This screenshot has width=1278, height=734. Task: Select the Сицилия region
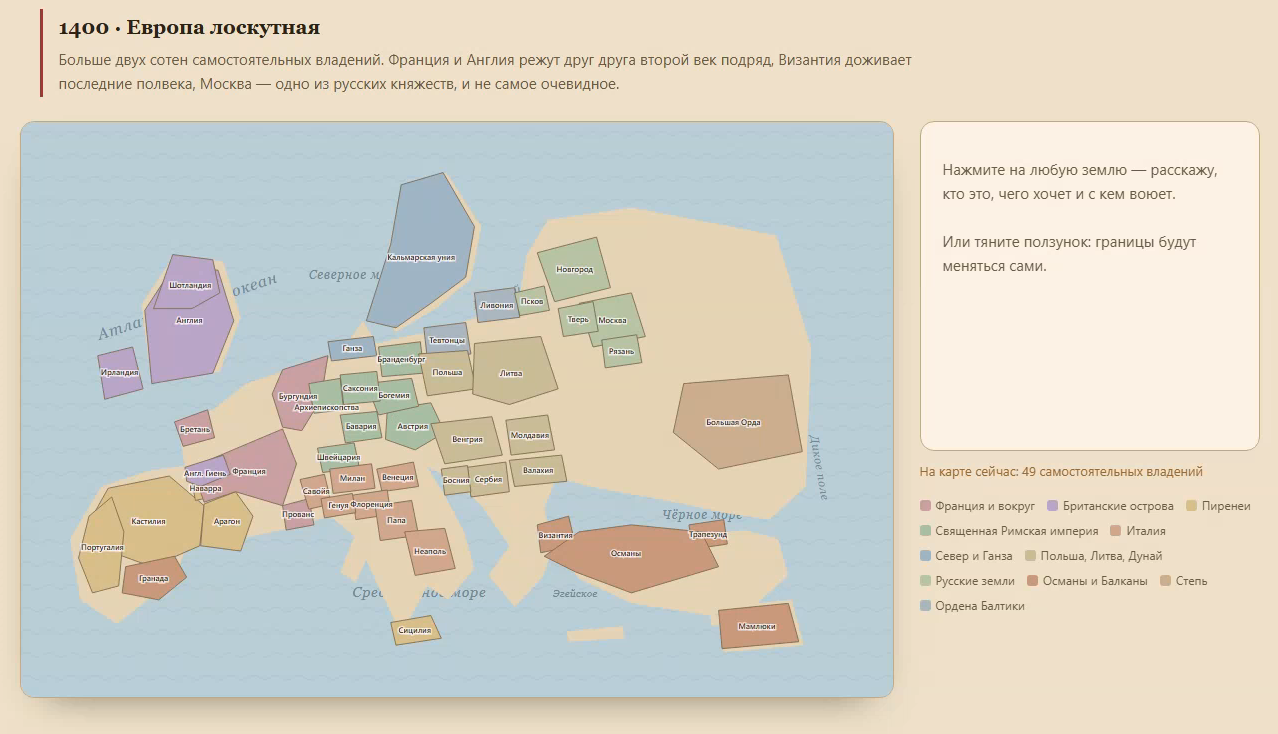415,630
